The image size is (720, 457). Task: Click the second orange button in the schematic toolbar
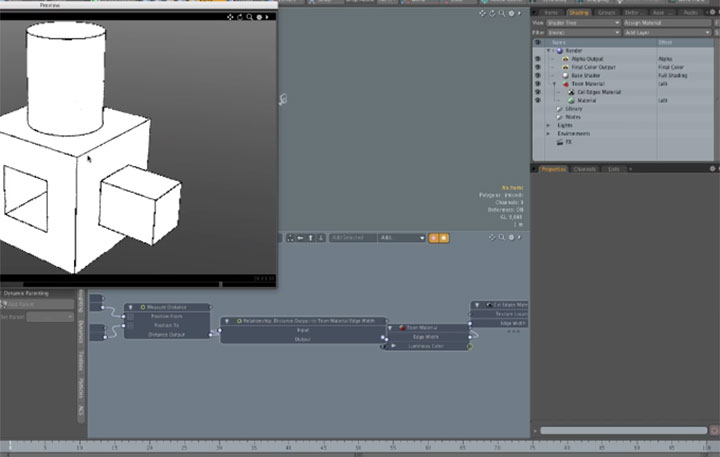(444, 238)
